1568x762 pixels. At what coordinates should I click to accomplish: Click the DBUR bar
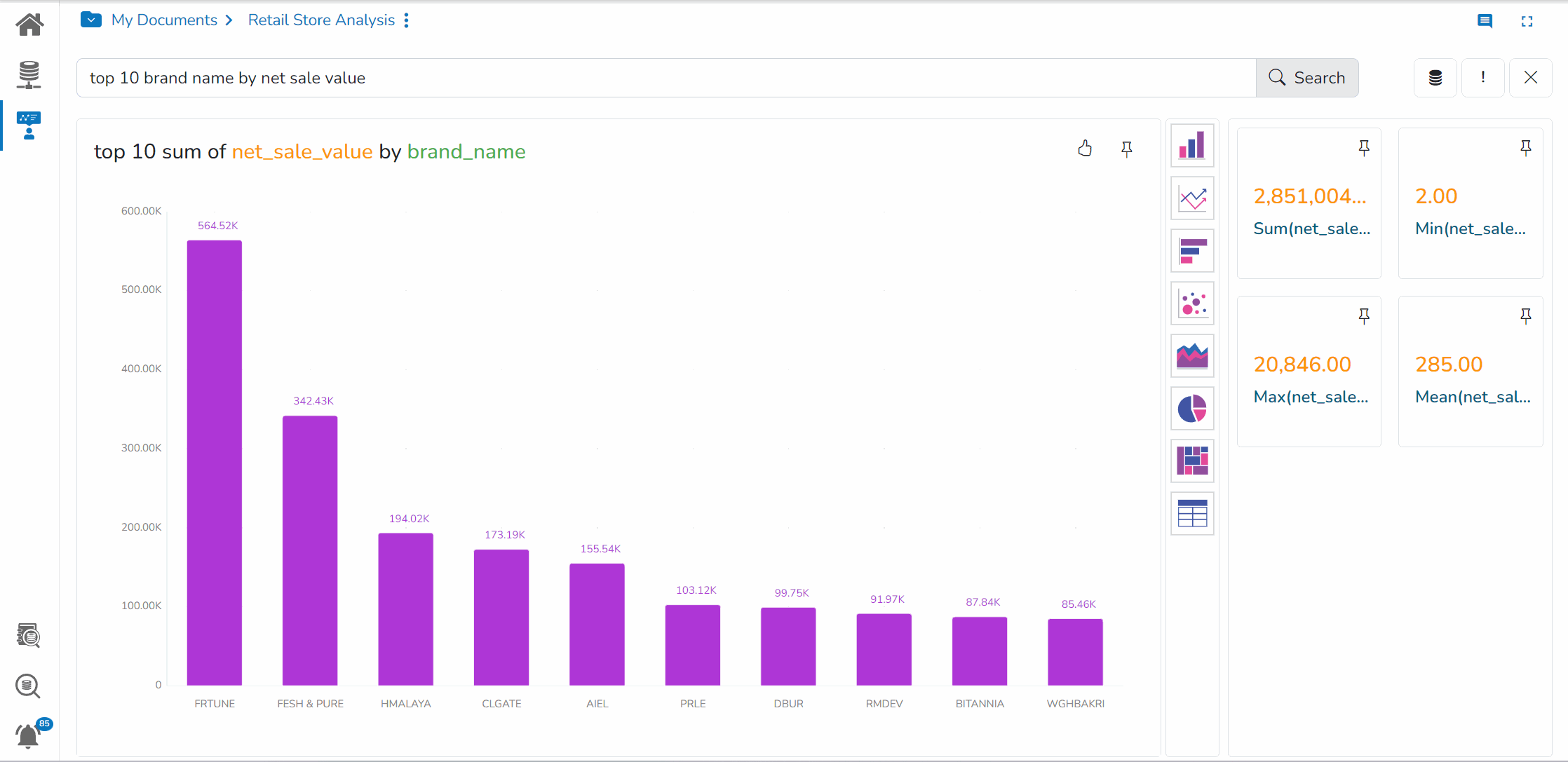pyautogui.click(x=788, y=646)
